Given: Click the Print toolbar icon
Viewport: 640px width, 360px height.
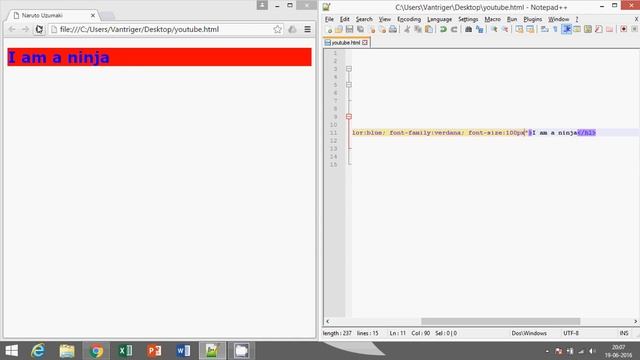Looking at the screenshot, I should [393, 29].
